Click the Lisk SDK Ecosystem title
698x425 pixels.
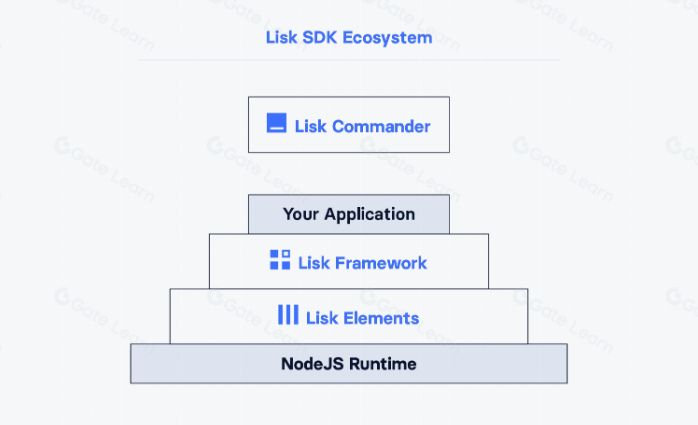coord(349,38)
